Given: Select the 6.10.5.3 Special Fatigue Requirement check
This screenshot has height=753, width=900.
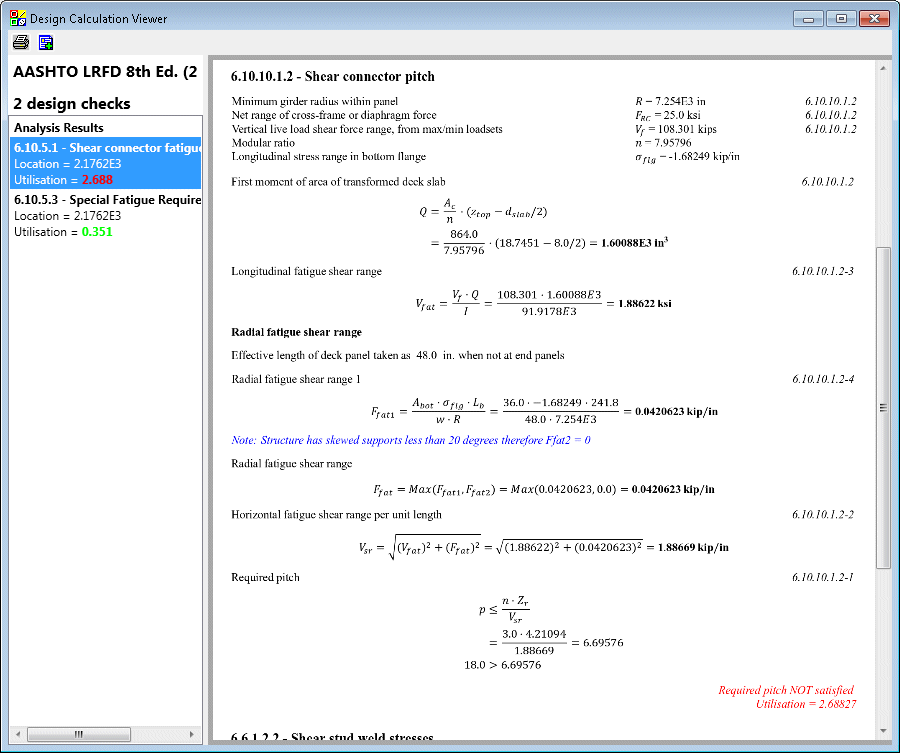Looking at the screenshot, I should click(x=107, y=200).
